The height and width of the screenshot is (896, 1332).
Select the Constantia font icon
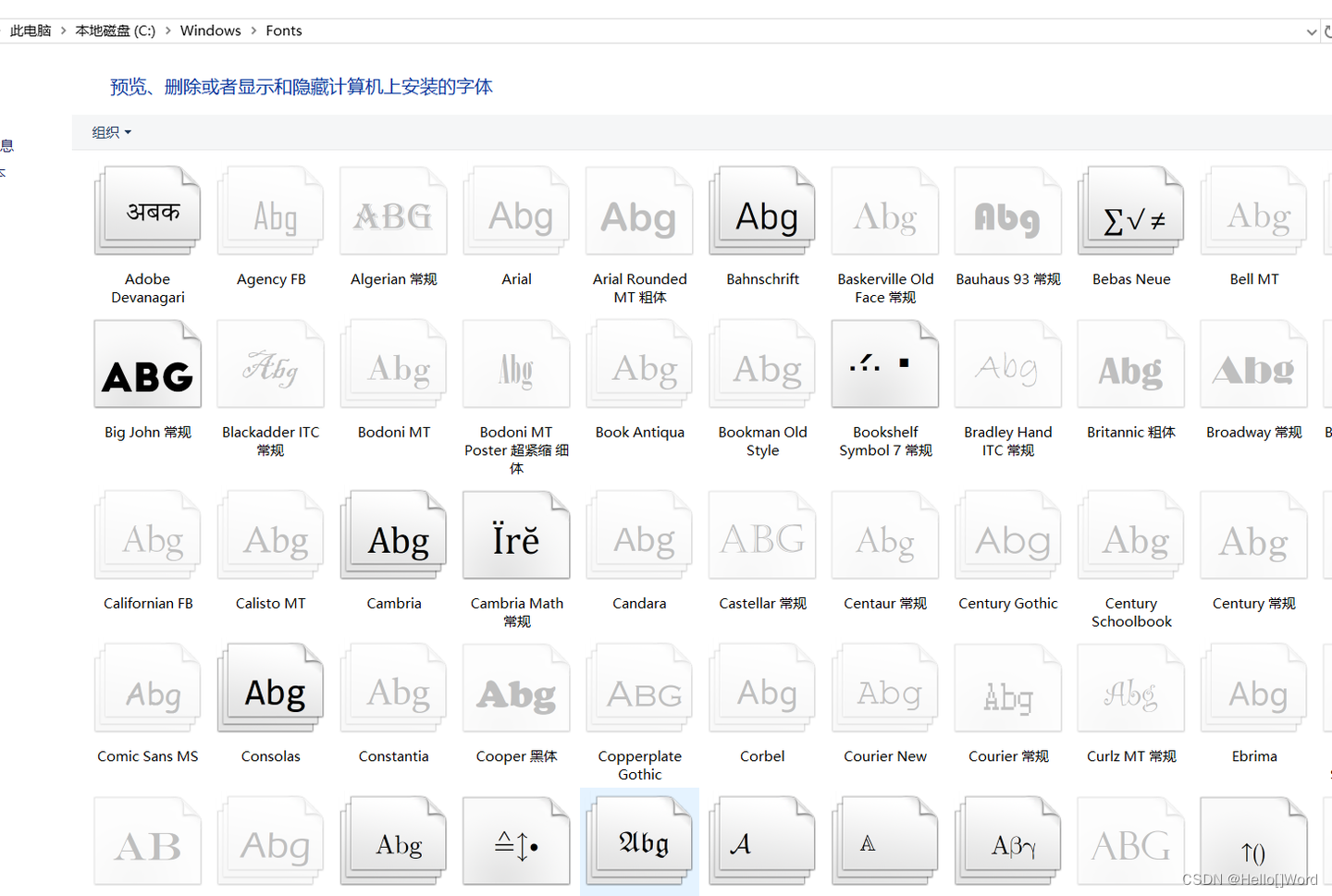[393, 688]
